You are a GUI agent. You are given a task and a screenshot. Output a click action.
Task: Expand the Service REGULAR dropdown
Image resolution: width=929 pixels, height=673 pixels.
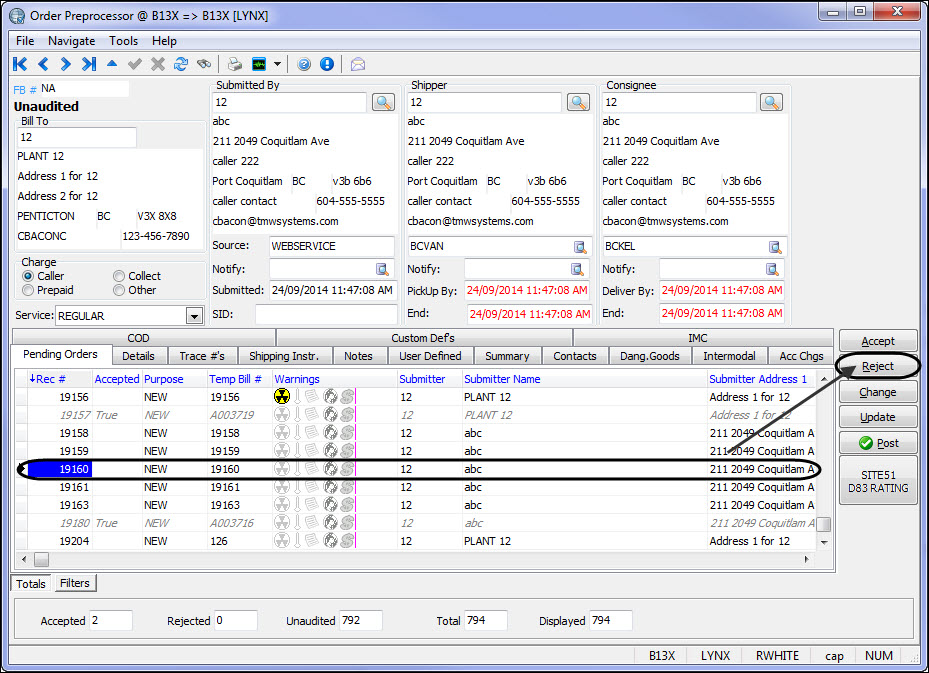(194, 316)
